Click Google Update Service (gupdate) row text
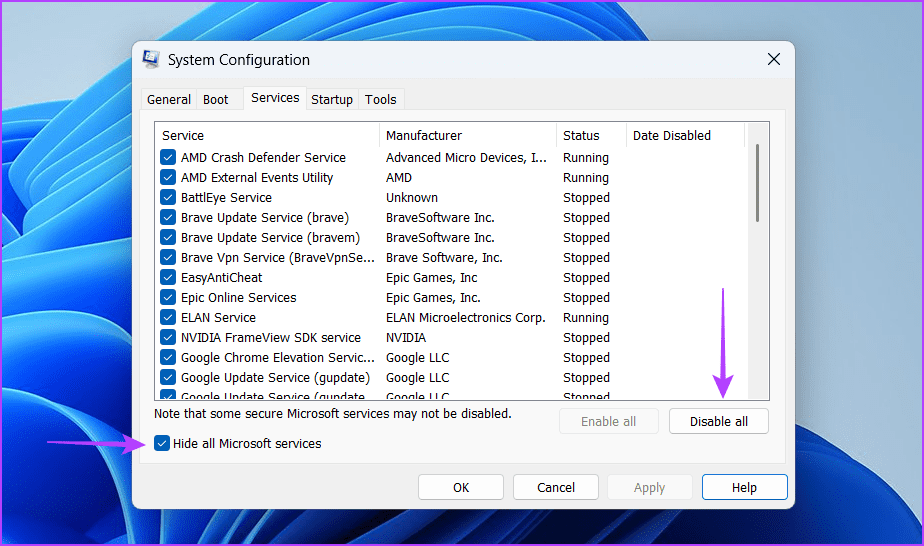 coord(275,378)
